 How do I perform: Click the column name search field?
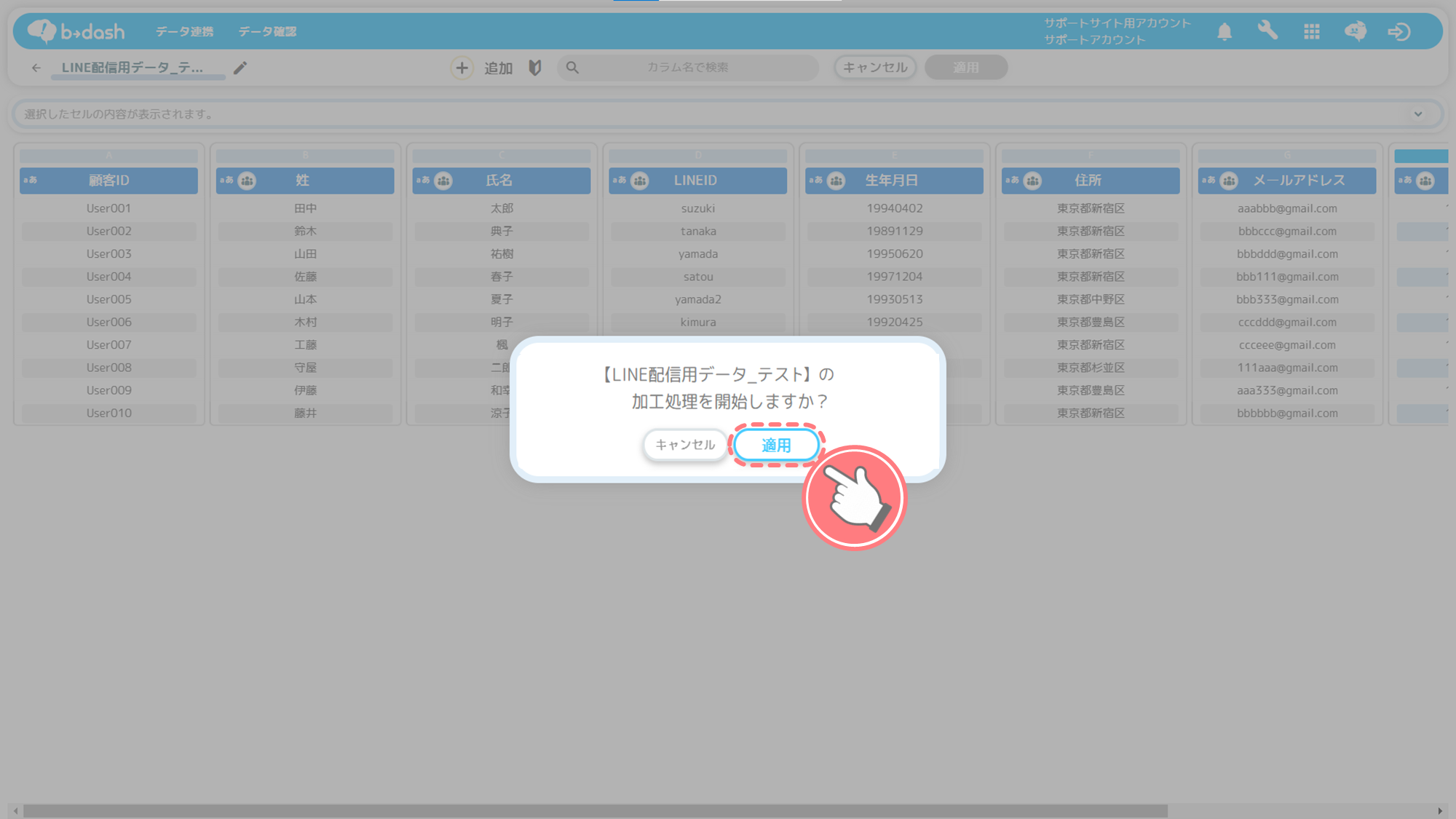[x=687, y=68]
